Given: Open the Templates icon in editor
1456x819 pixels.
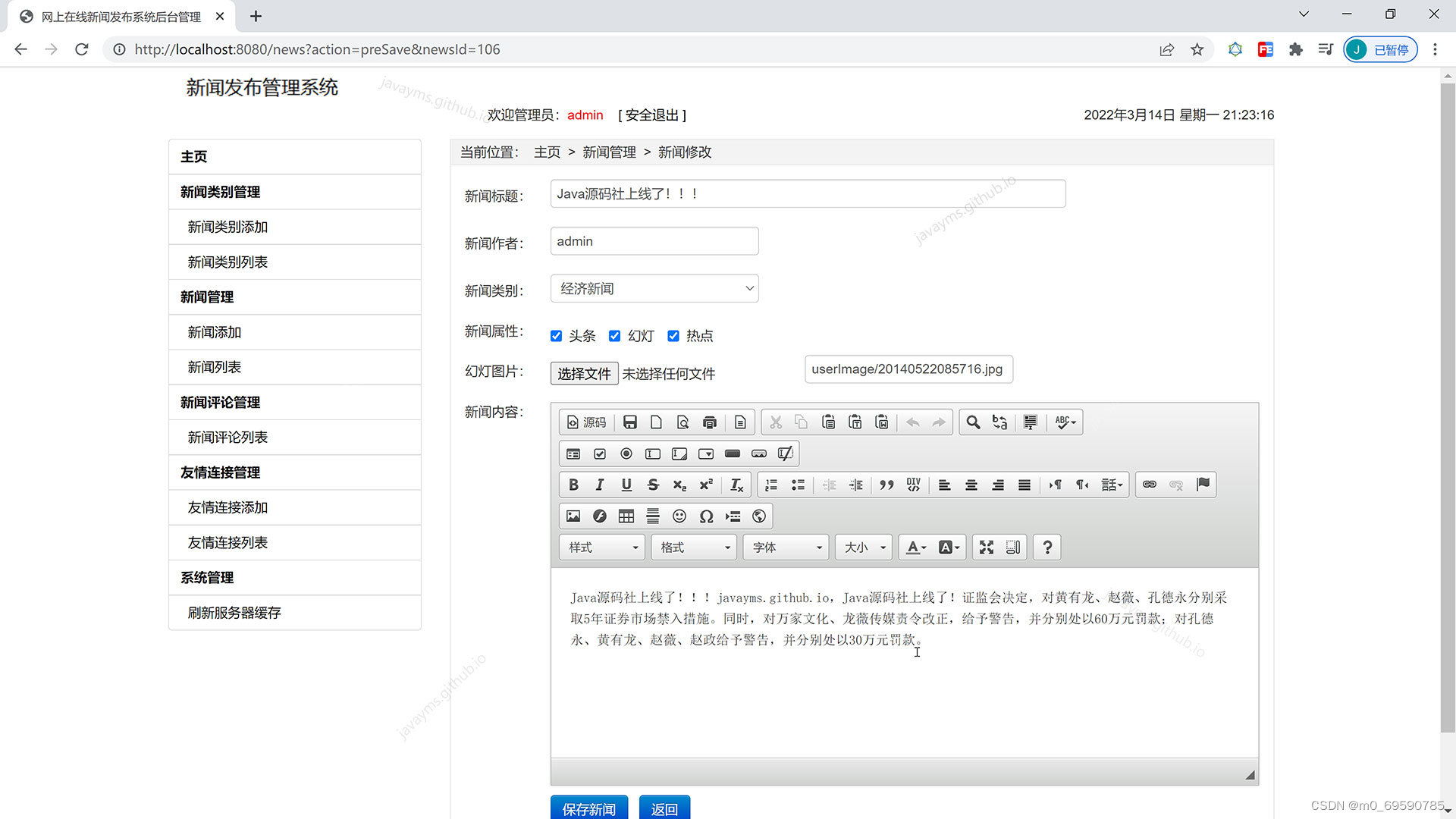Looking at the screenshot, I should click(x=740, y=422).
